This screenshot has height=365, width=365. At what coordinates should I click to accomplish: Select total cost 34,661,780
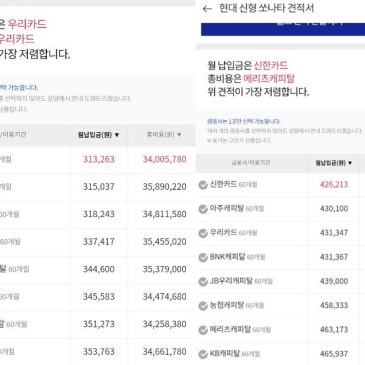[x=164, y=352]
